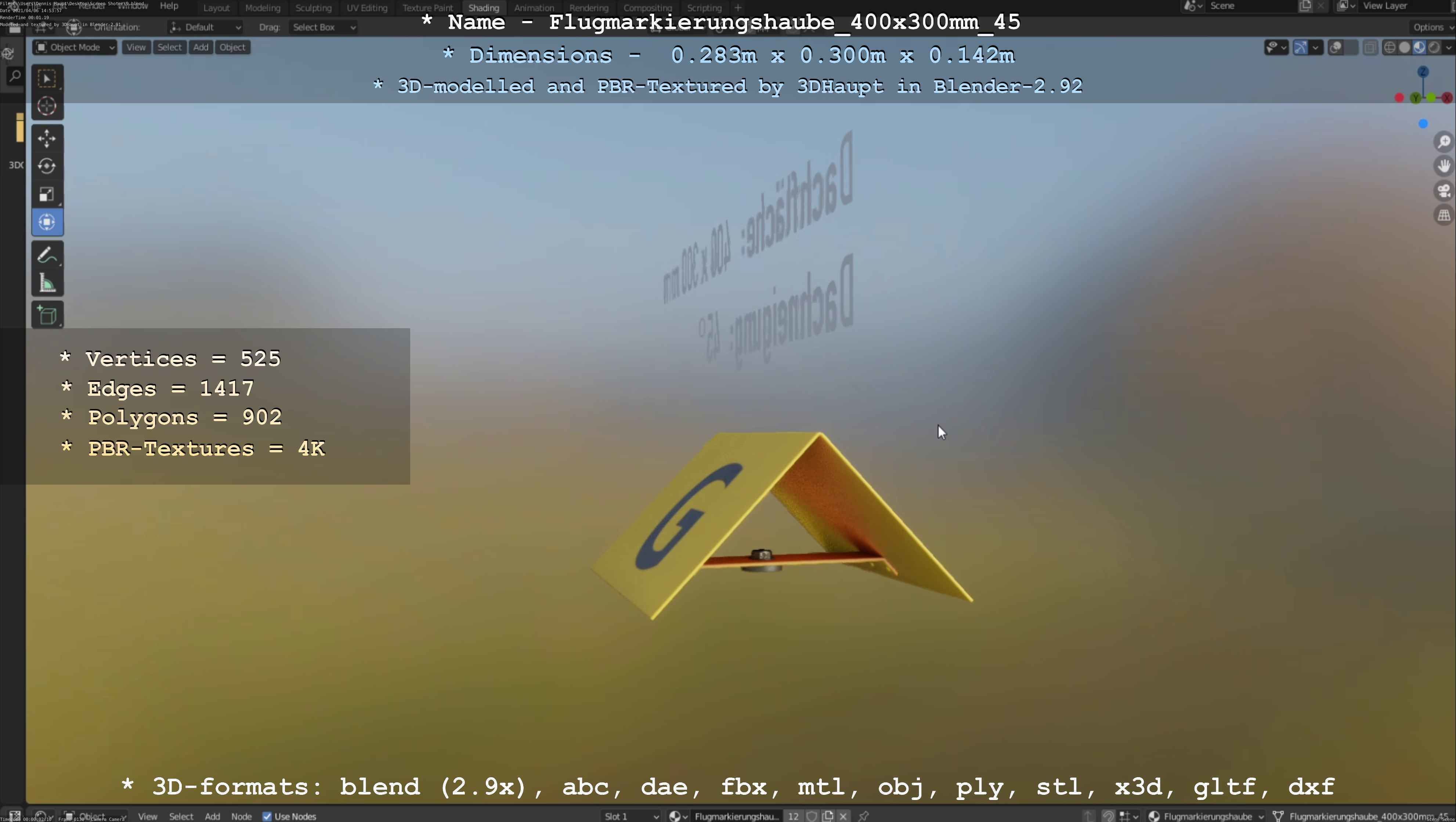Open the Orientation Default dropdown

(x=205, y=27)
